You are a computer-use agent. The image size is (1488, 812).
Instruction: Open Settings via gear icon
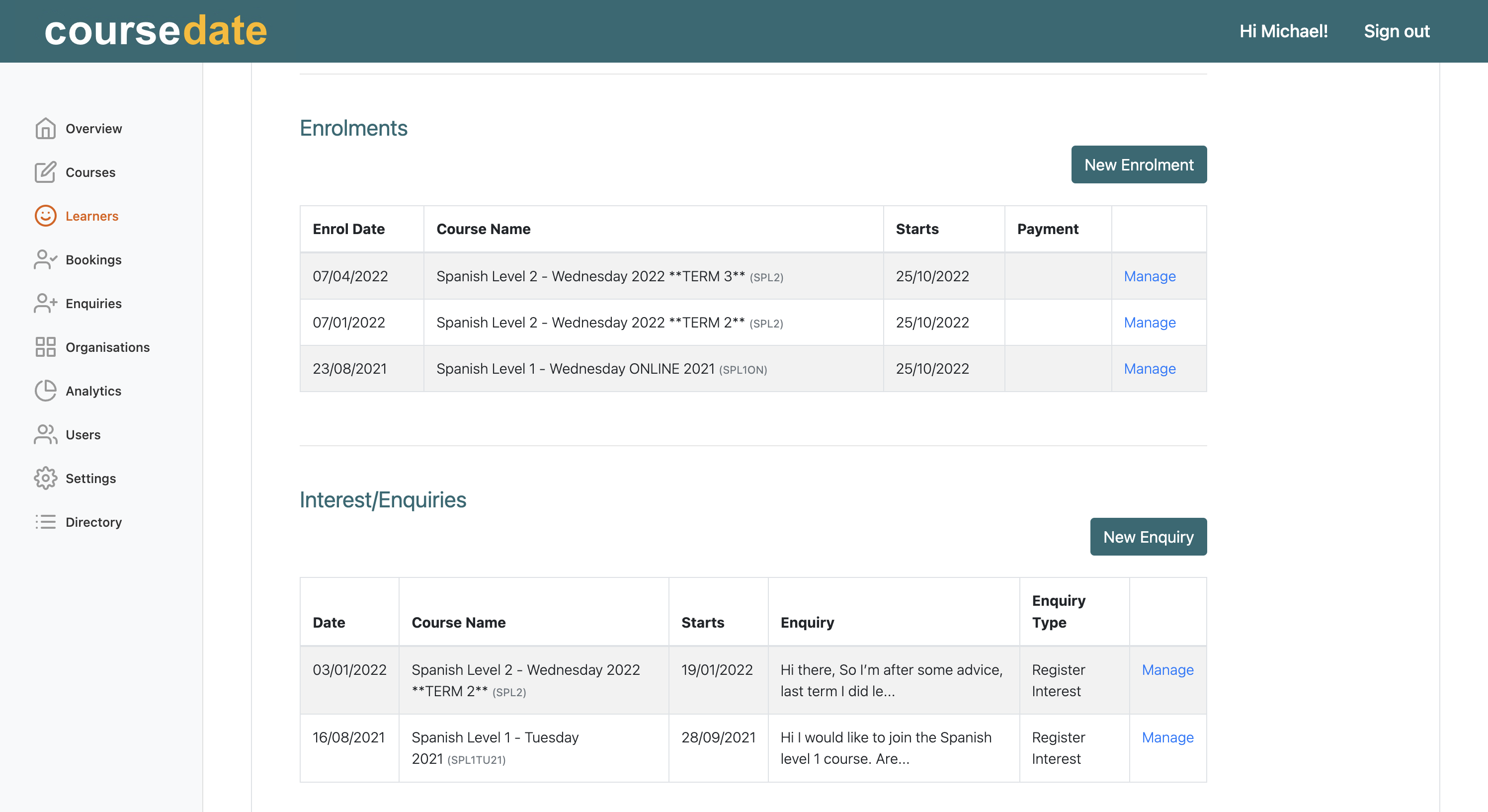[x=45, y=478]
